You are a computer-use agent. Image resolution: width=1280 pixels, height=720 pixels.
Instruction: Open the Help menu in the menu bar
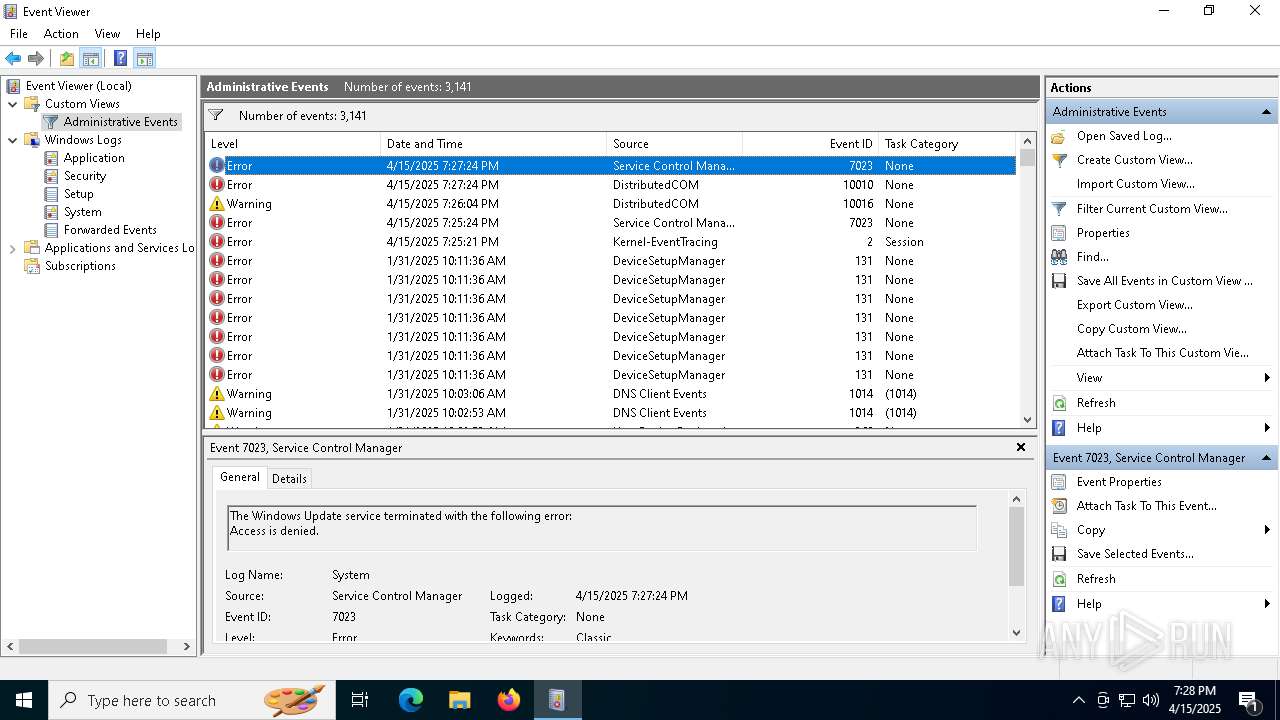[x=148, y=34]
